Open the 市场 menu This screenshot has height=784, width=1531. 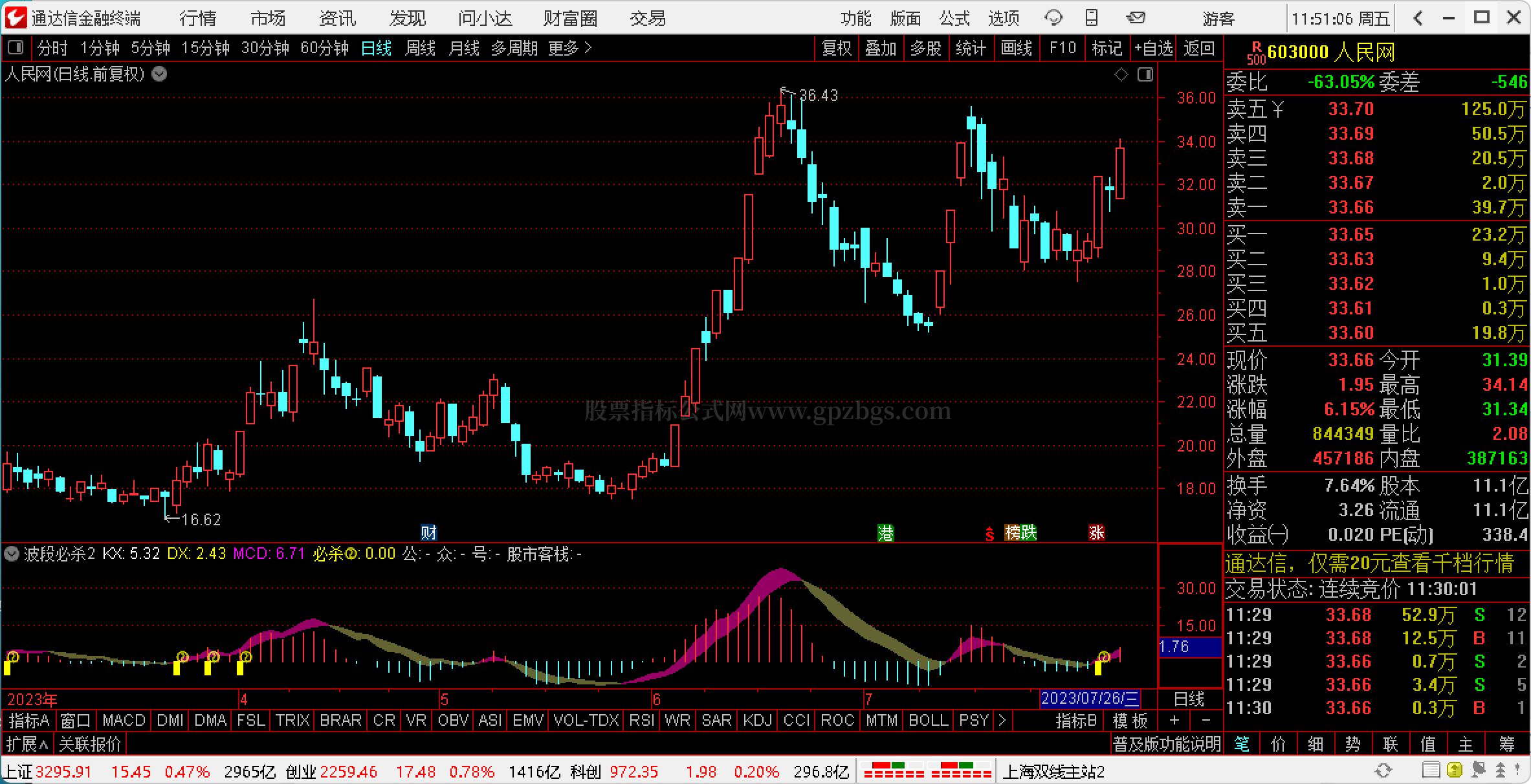(268, 18)
